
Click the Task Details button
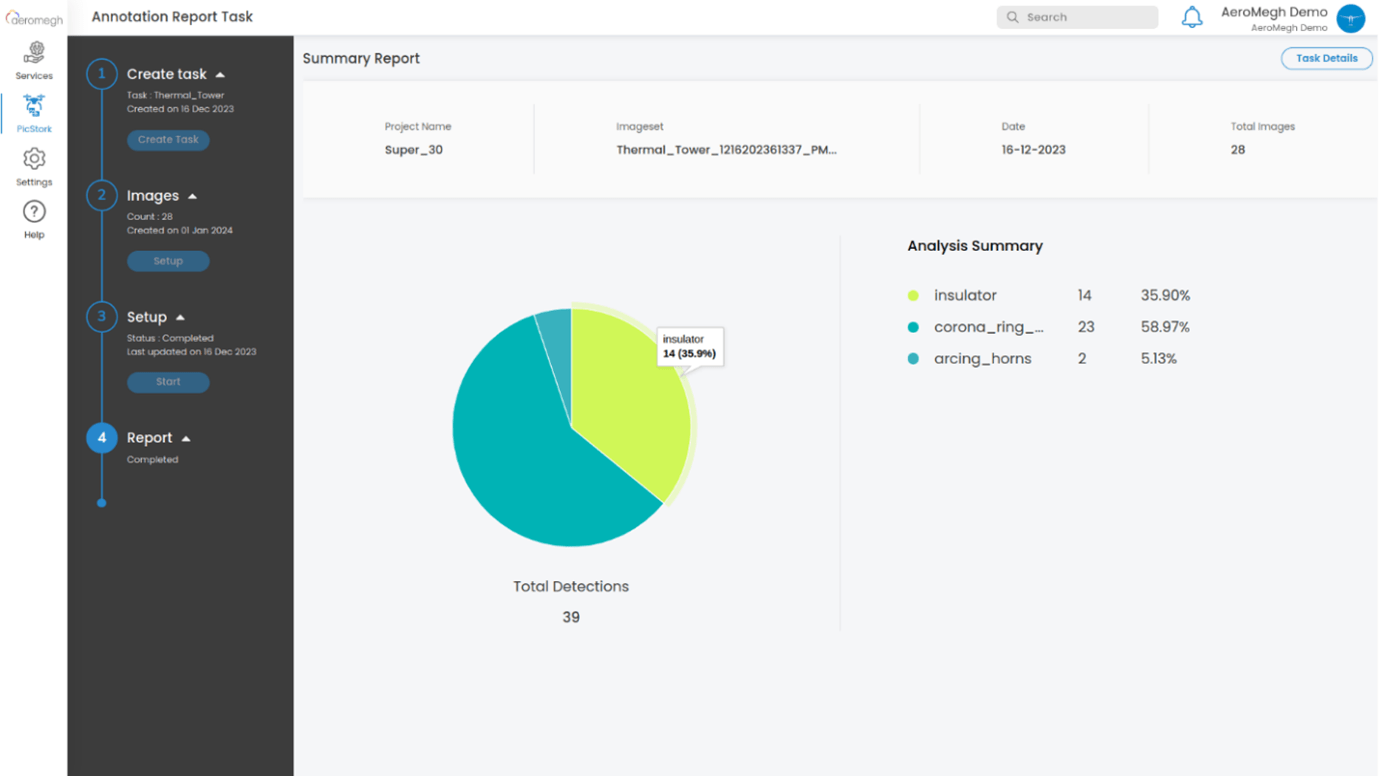click(1326, 58)
